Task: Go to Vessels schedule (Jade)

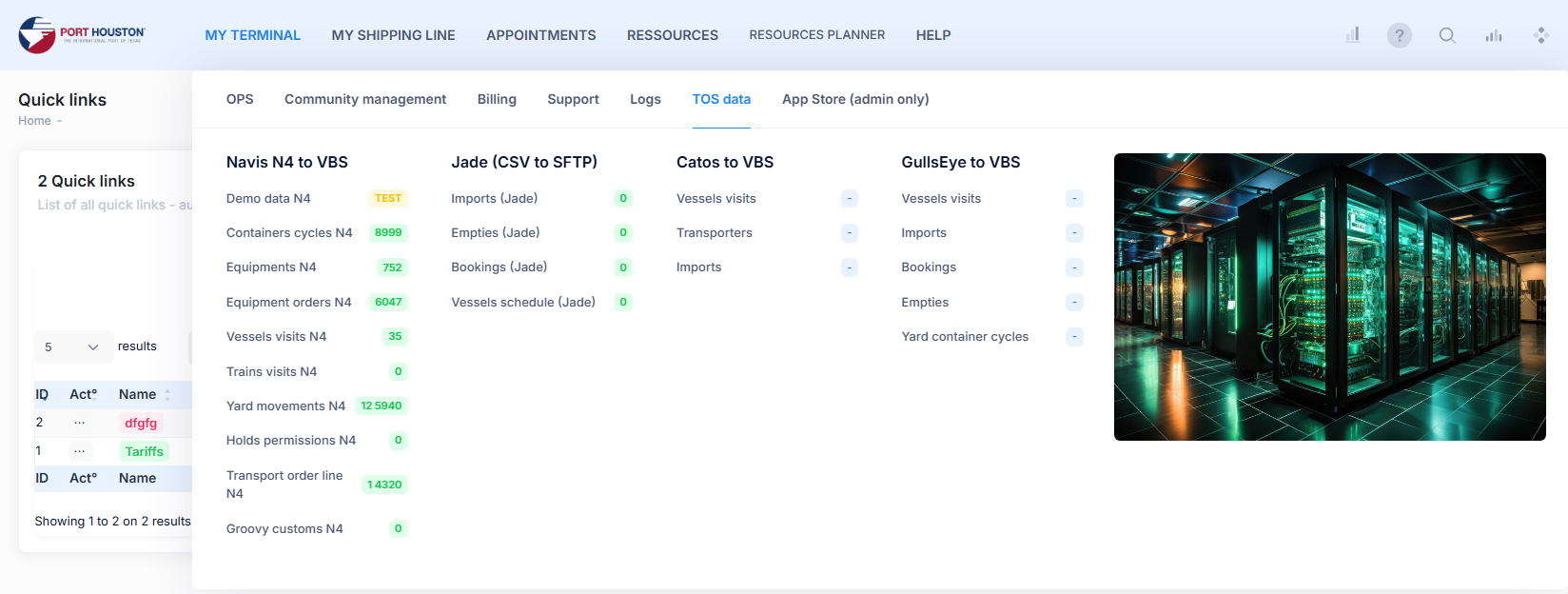Action: pyautogui.click(x=522, y=303)
